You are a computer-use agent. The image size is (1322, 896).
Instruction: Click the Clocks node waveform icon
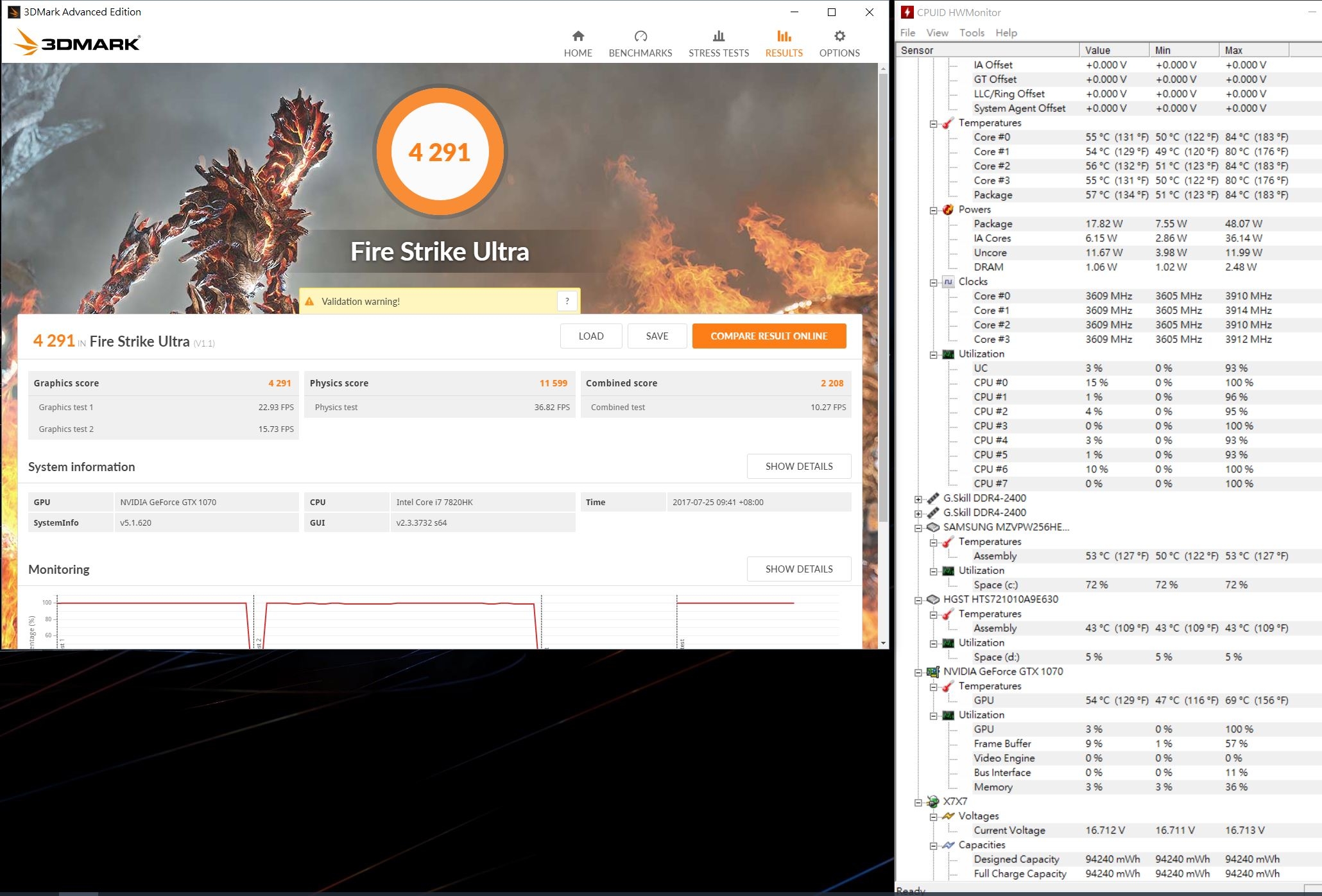948,282
